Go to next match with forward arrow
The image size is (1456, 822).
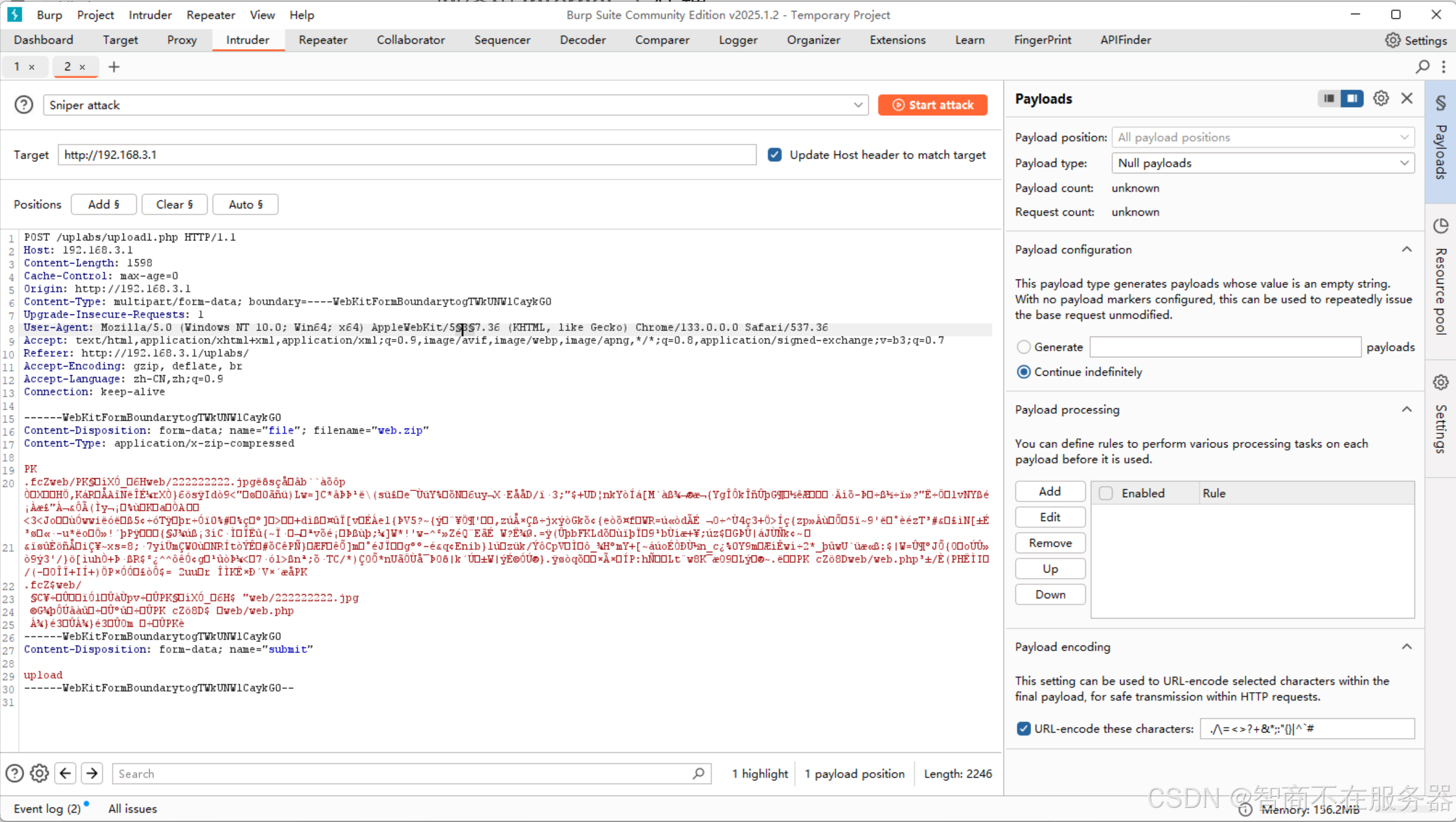92,774
